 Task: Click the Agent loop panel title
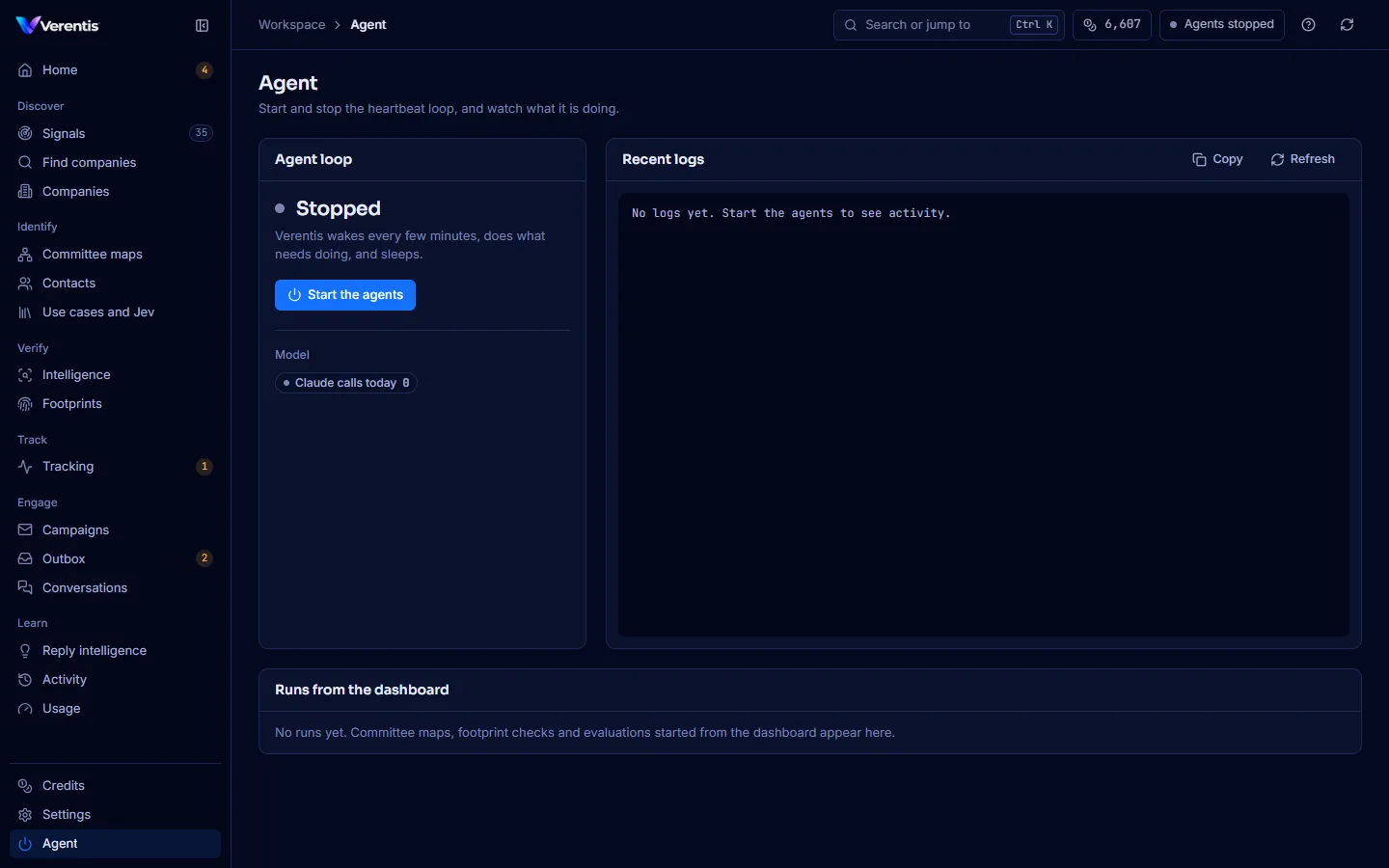click(313, 159)
